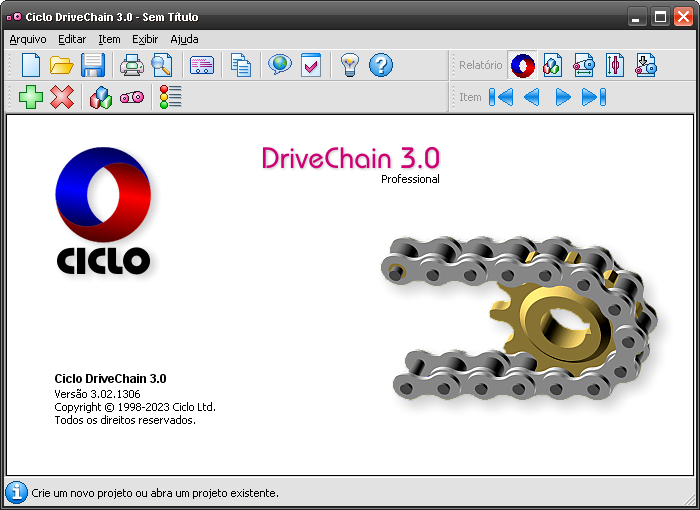
Task: Click the DriveChain 3.0 Professional title
Action: pyautogui.click(x=351, y=164)
